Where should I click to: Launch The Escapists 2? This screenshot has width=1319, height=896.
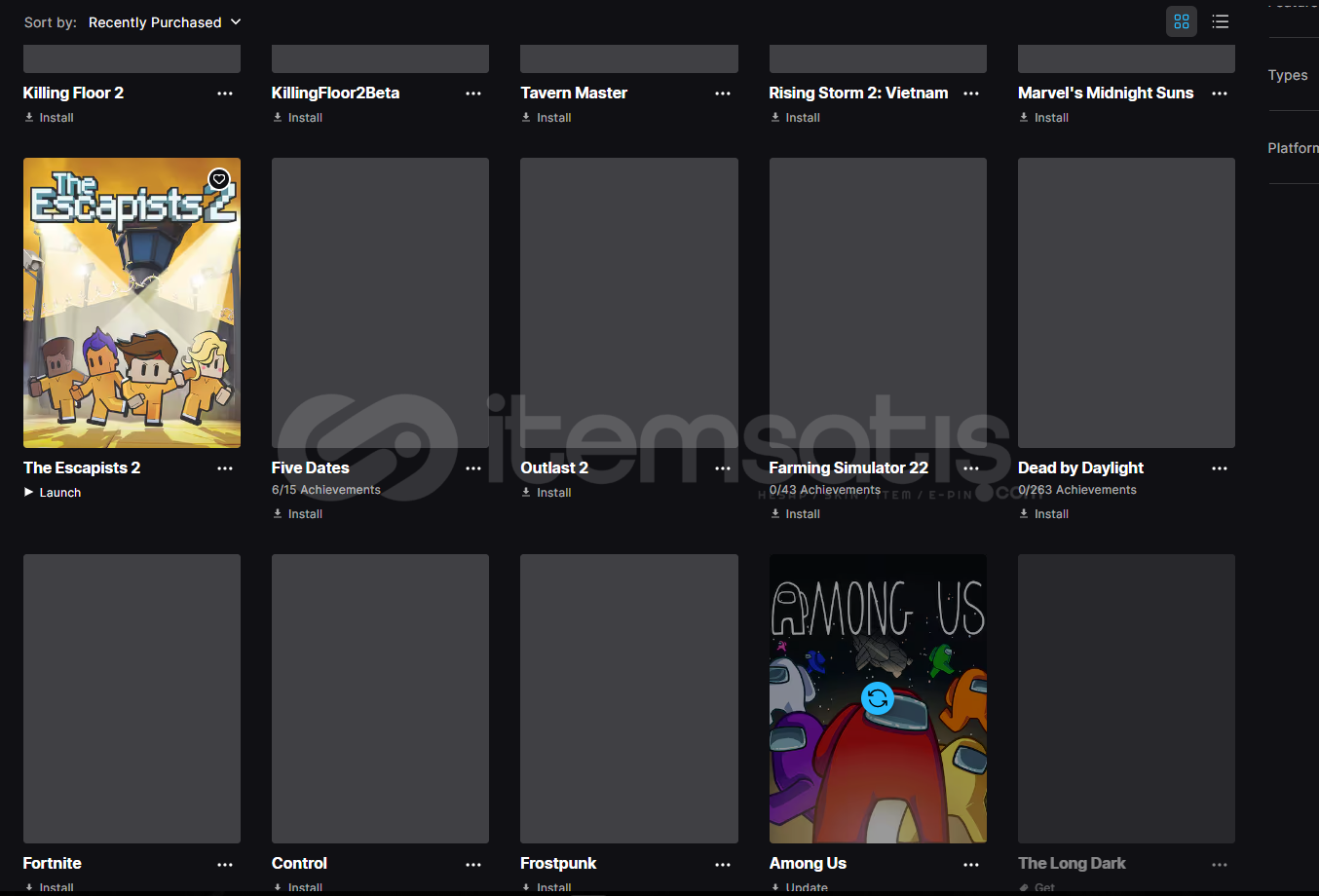tap(53, 493)
